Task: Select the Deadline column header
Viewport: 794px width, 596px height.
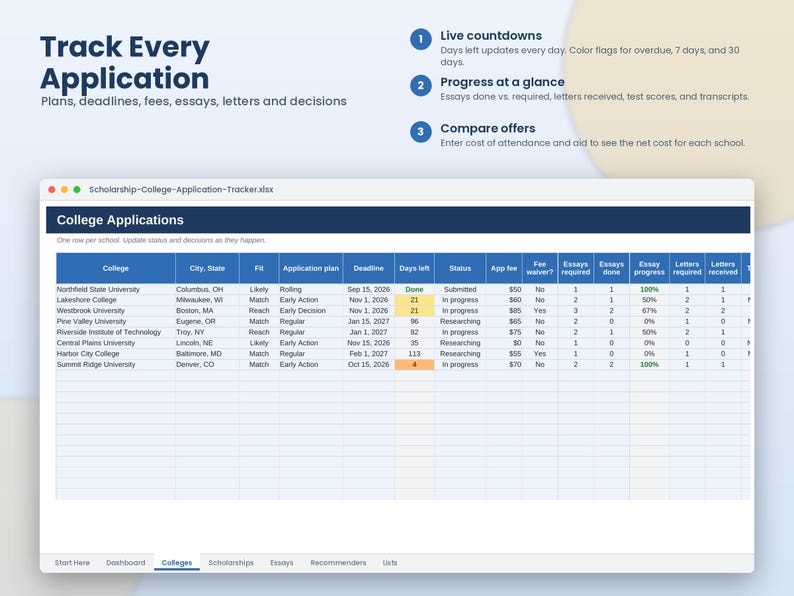Action: (x=369, y=268)
